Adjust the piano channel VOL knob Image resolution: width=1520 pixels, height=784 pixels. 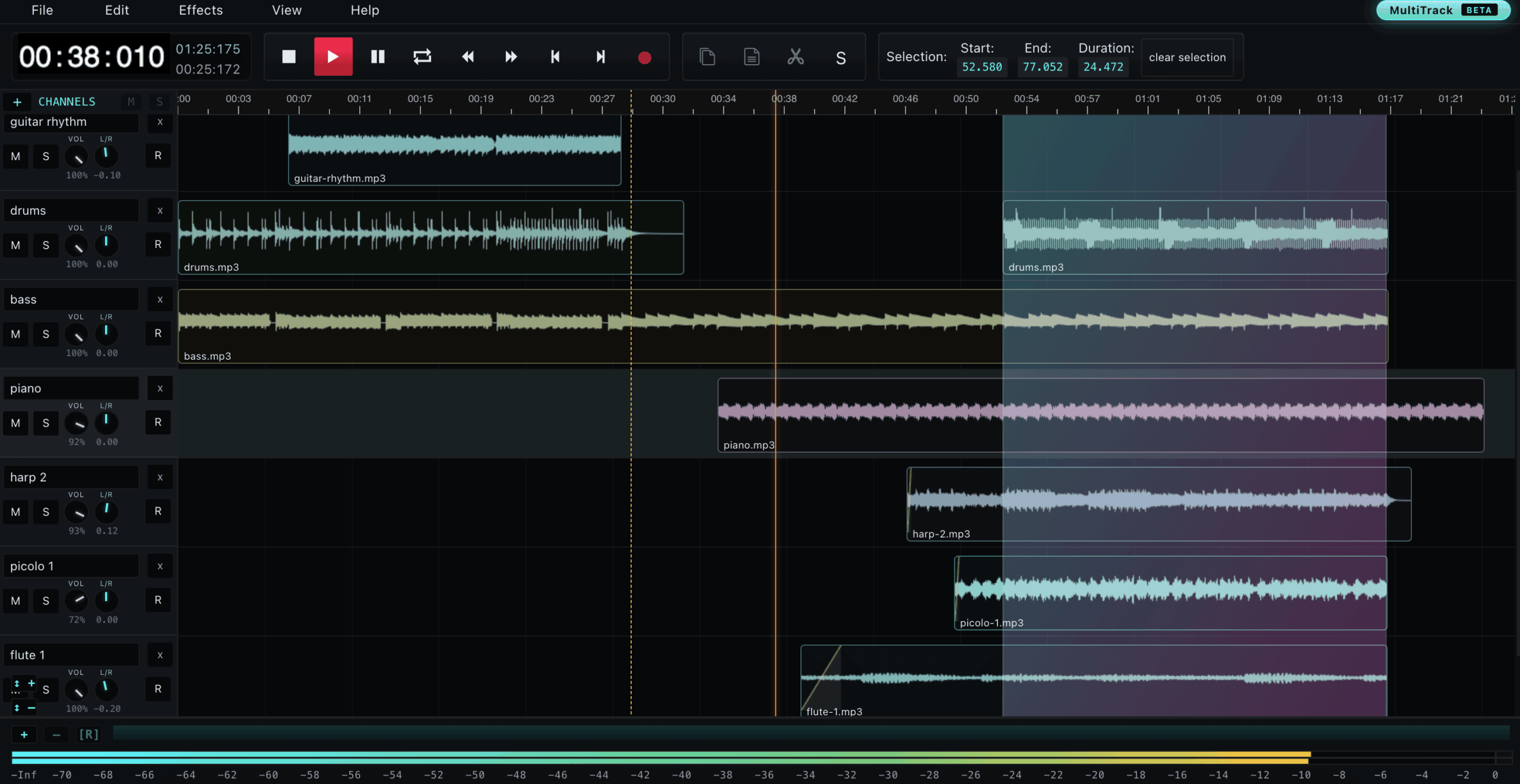pos(77,423)
